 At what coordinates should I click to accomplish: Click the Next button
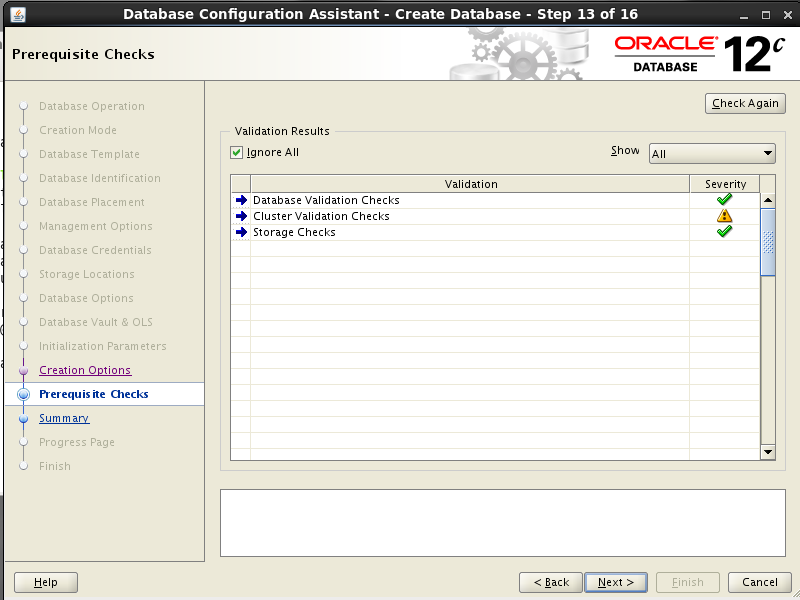616,582
